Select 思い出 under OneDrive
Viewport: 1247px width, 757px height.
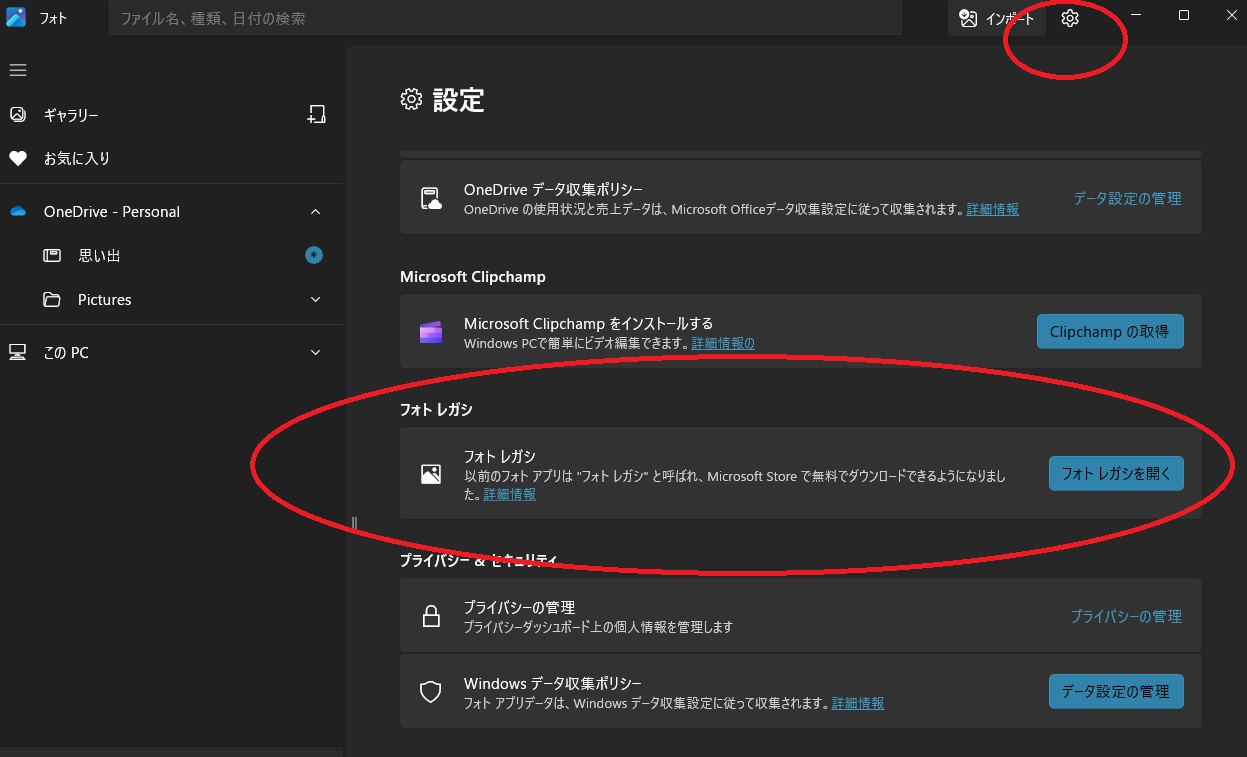click(x=99, y=256)
